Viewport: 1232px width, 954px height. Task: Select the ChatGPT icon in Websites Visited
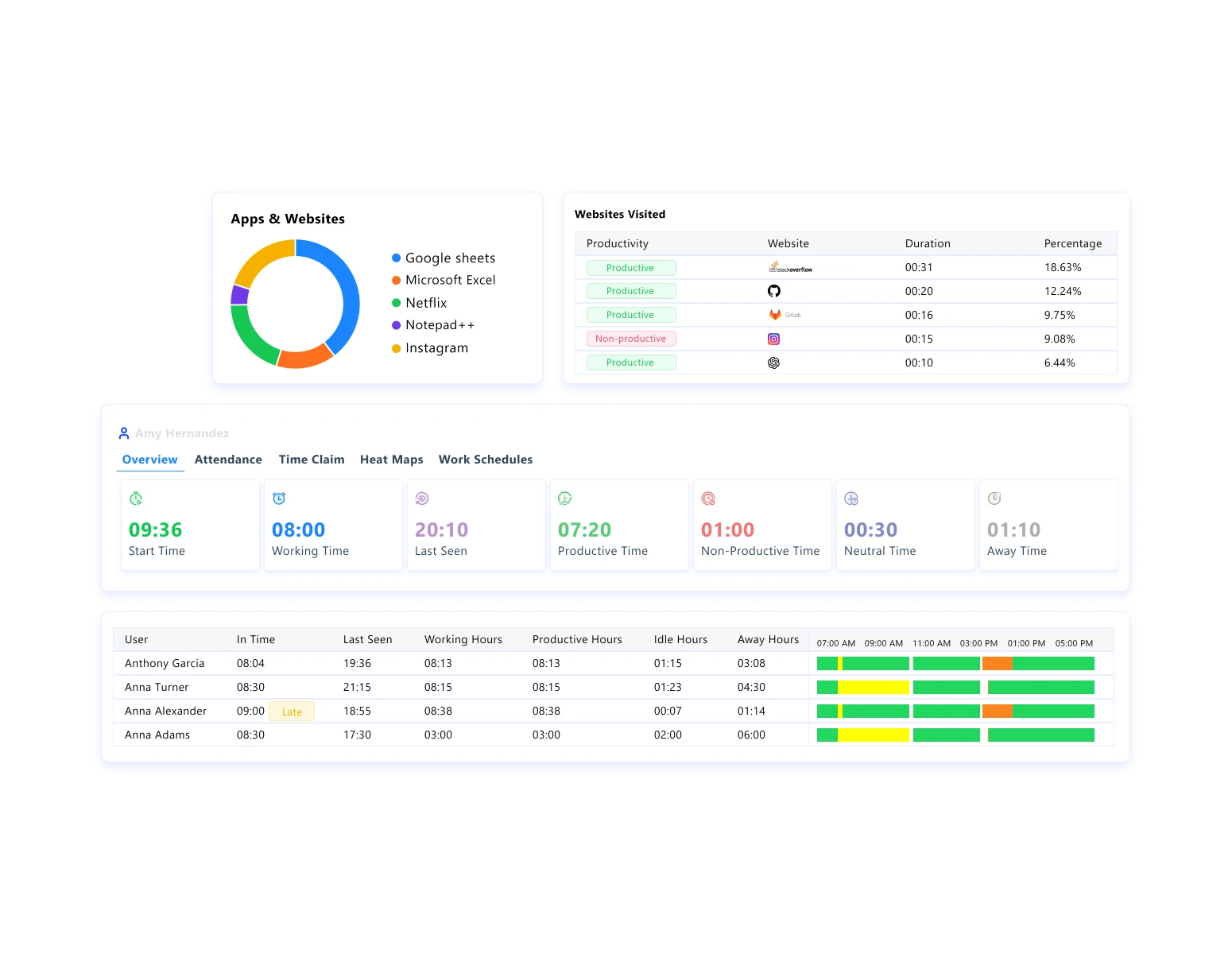click(x=775, y=363)
